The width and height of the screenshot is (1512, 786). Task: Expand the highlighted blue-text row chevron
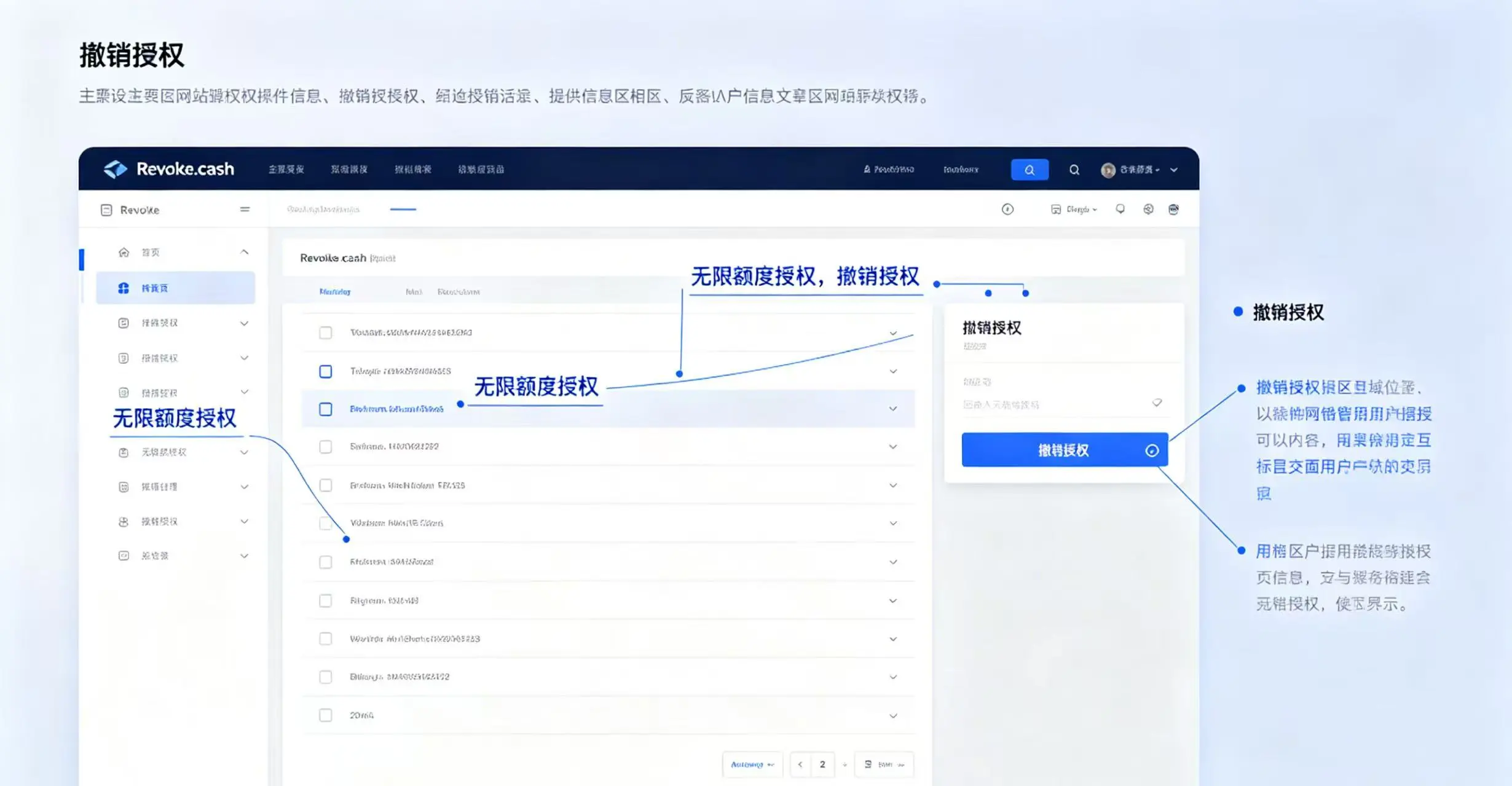tap(893, 409)
